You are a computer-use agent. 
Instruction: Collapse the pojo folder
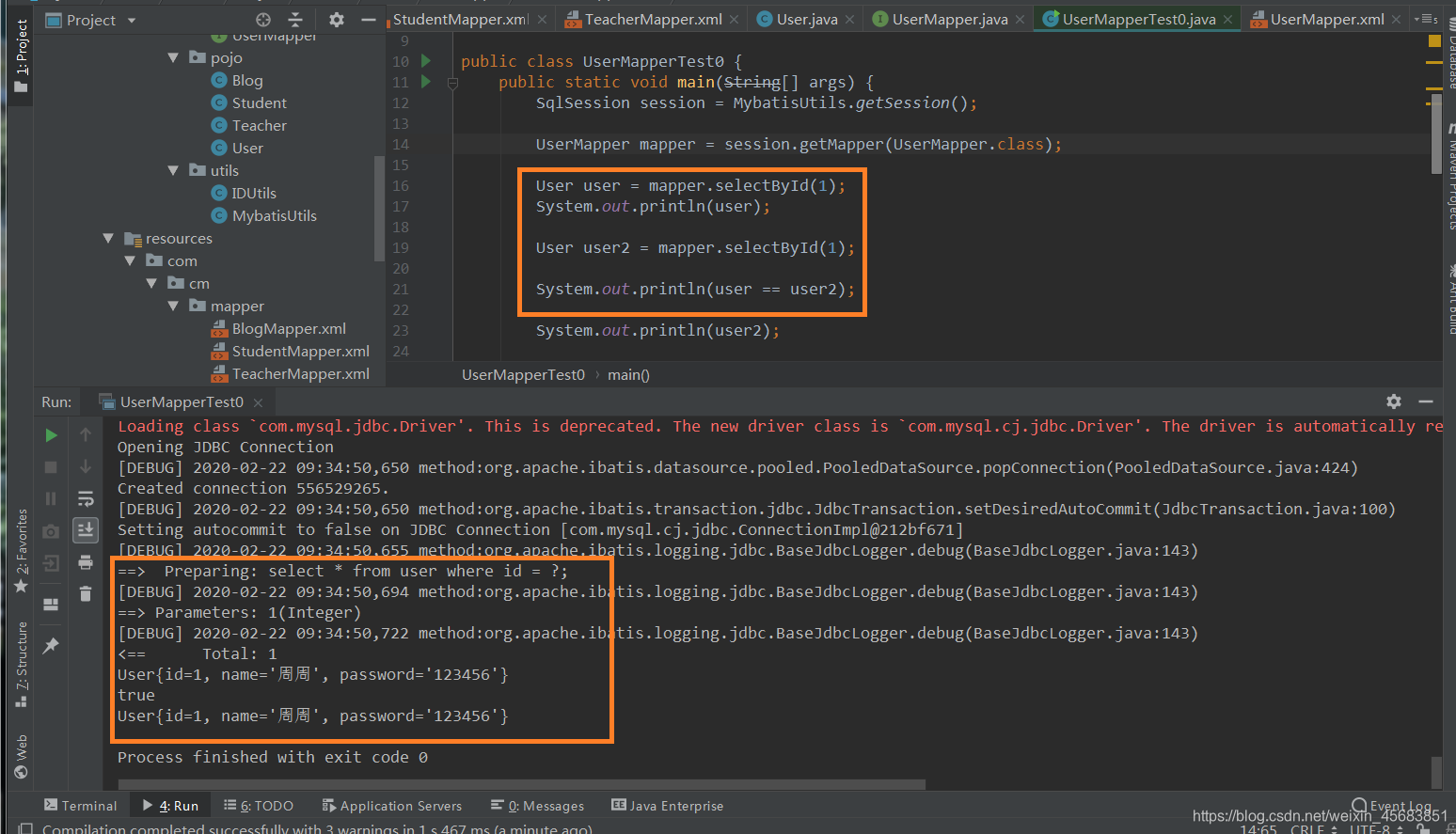point(173,58)
